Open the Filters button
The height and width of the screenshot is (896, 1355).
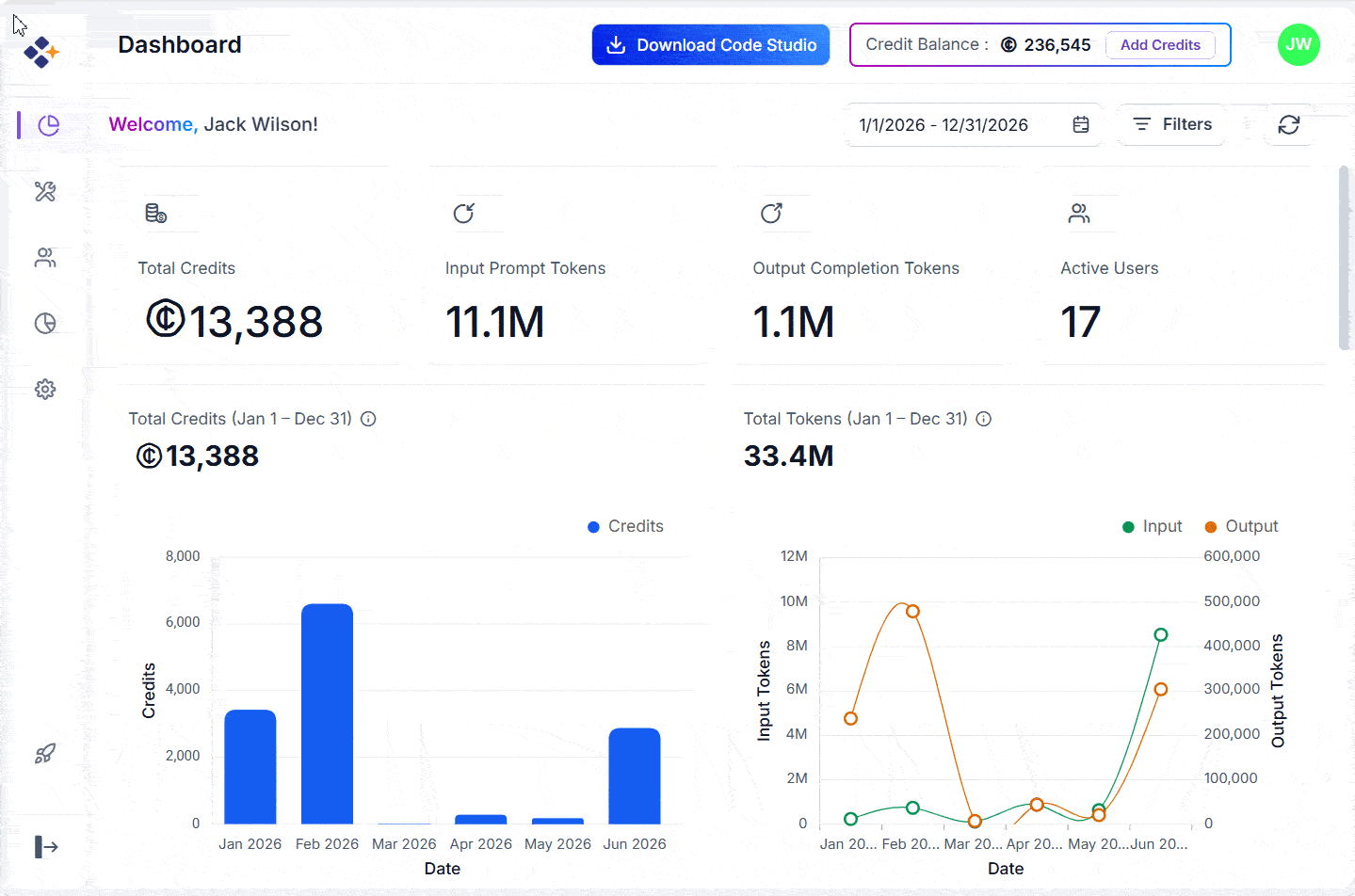[1172, 124]
